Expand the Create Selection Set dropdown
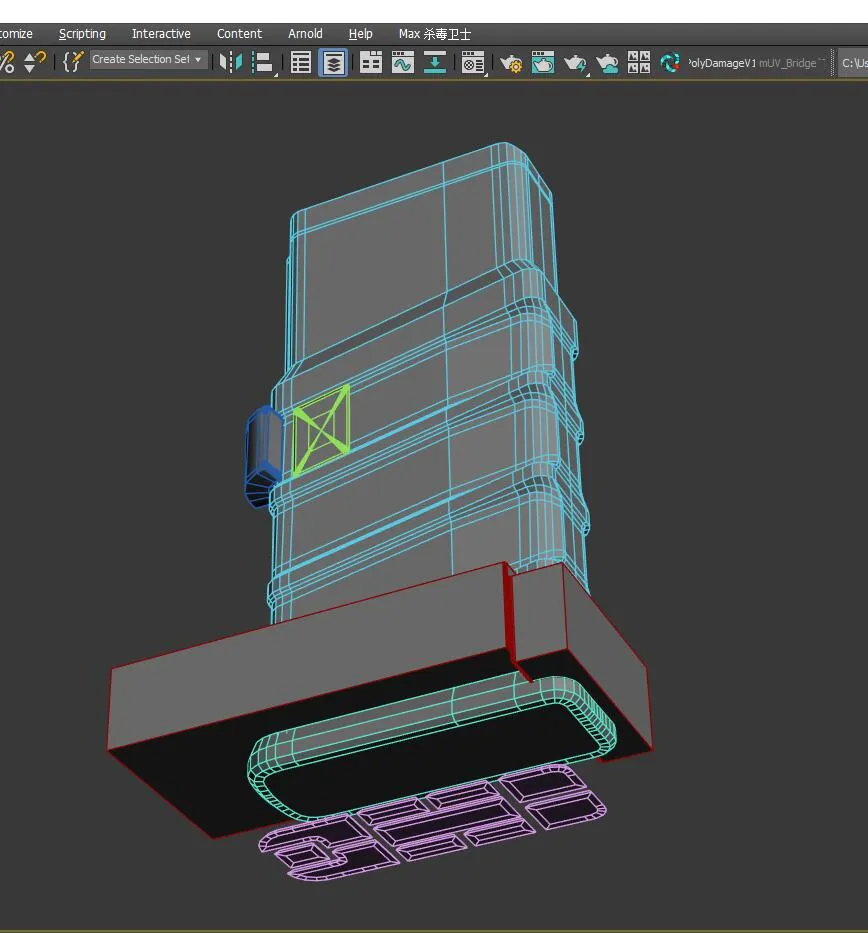868x933 pixels. click(198, 60)
